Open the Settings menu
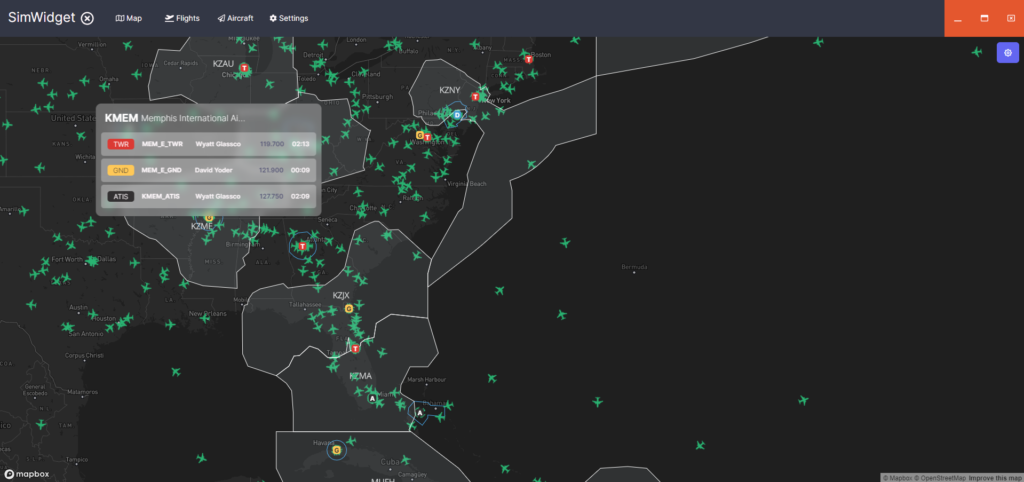Screen dimensions: 1024x482 point(289,18)
